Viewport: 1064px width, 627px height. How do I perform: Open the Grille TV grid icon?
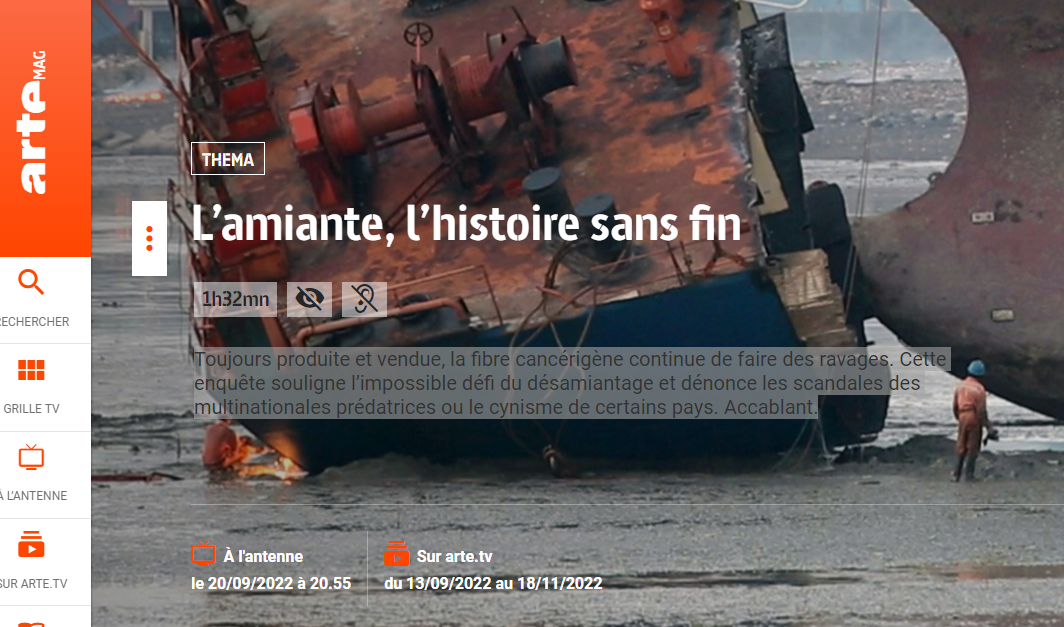(31, 370)
